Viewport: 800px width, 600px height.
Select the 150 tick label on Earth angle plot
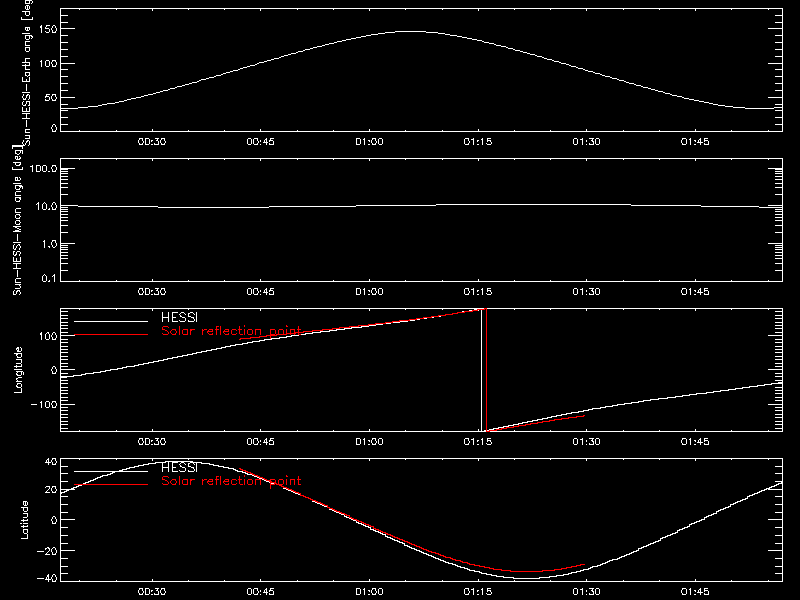(x=48, y=29)
